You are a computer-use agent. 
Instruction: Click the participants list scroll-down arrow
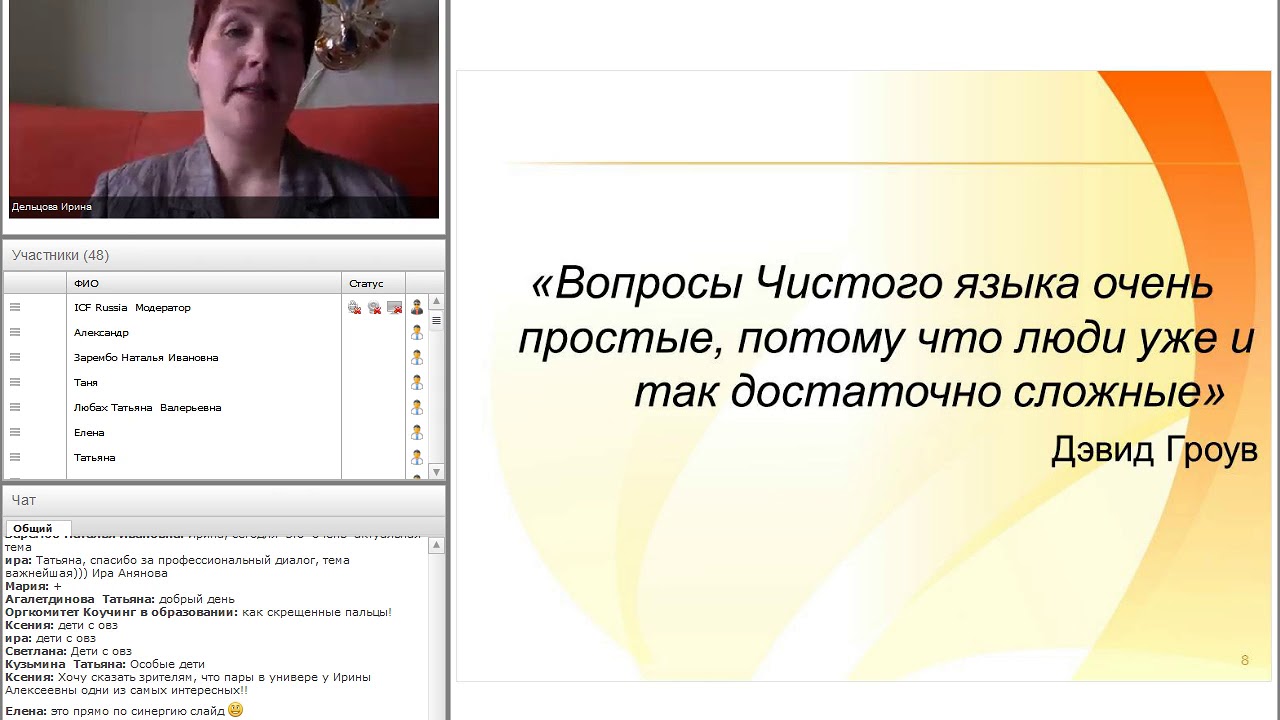click(x=436, y=471)
